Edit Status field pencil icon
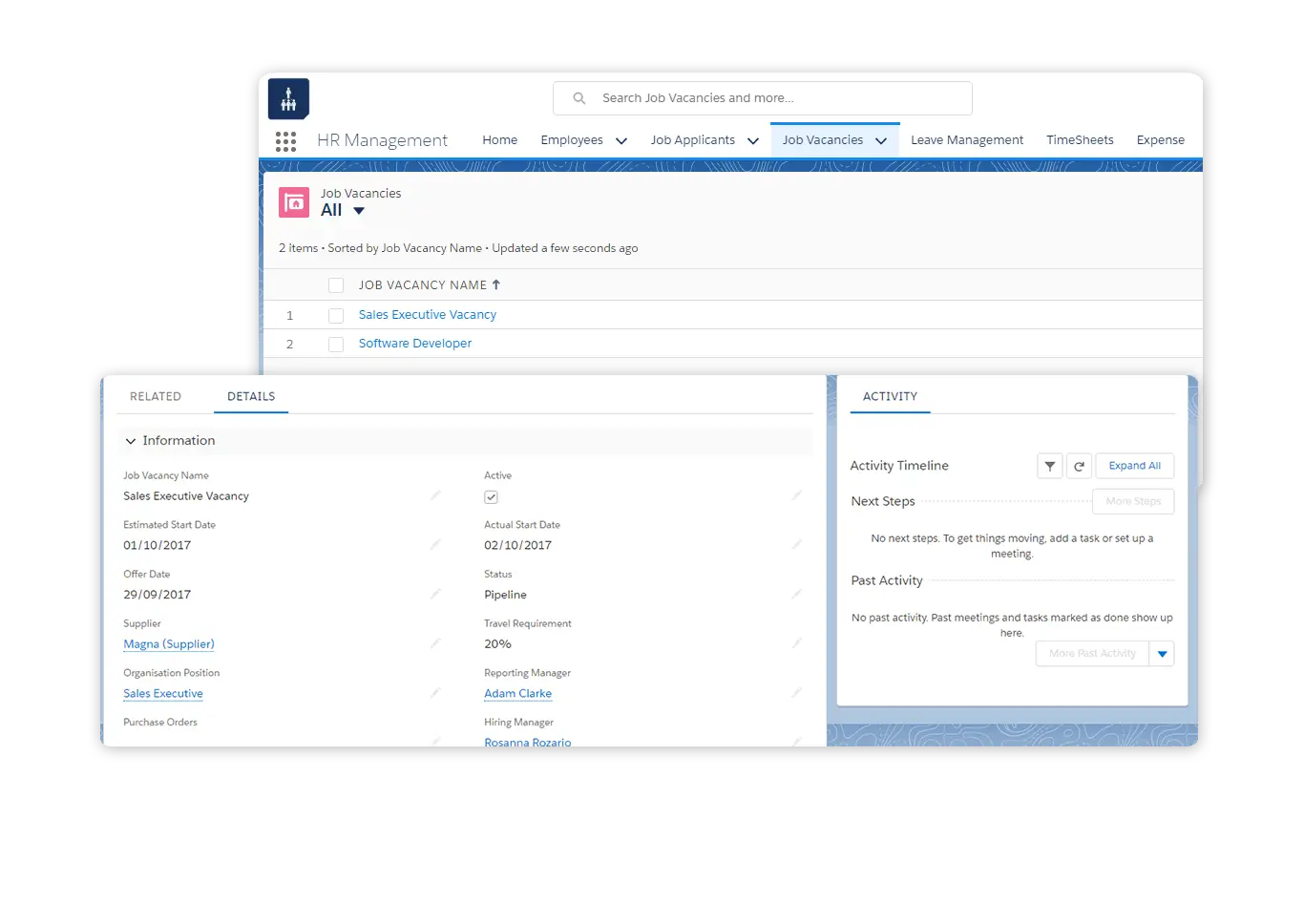 (x=796, y=594)
